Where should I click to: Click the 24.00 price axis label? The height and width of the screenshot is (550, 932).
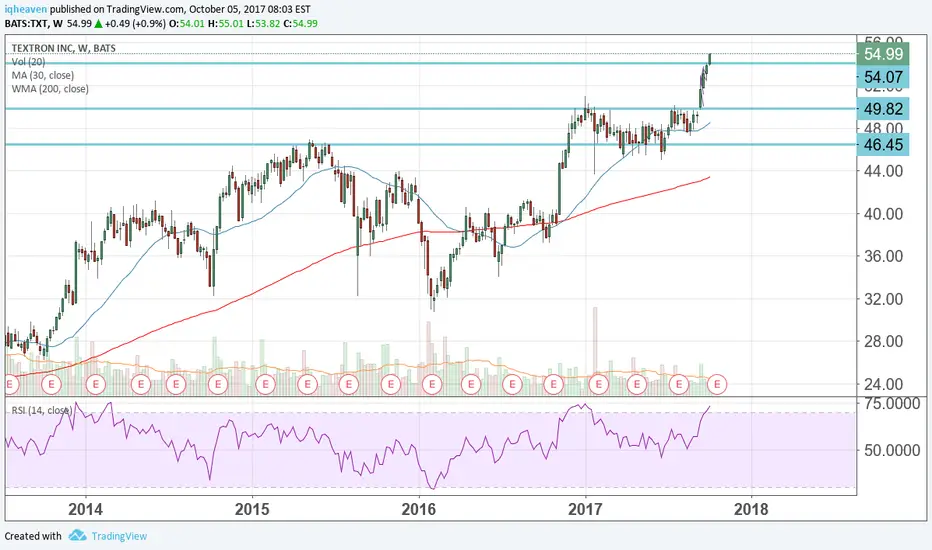883,384
